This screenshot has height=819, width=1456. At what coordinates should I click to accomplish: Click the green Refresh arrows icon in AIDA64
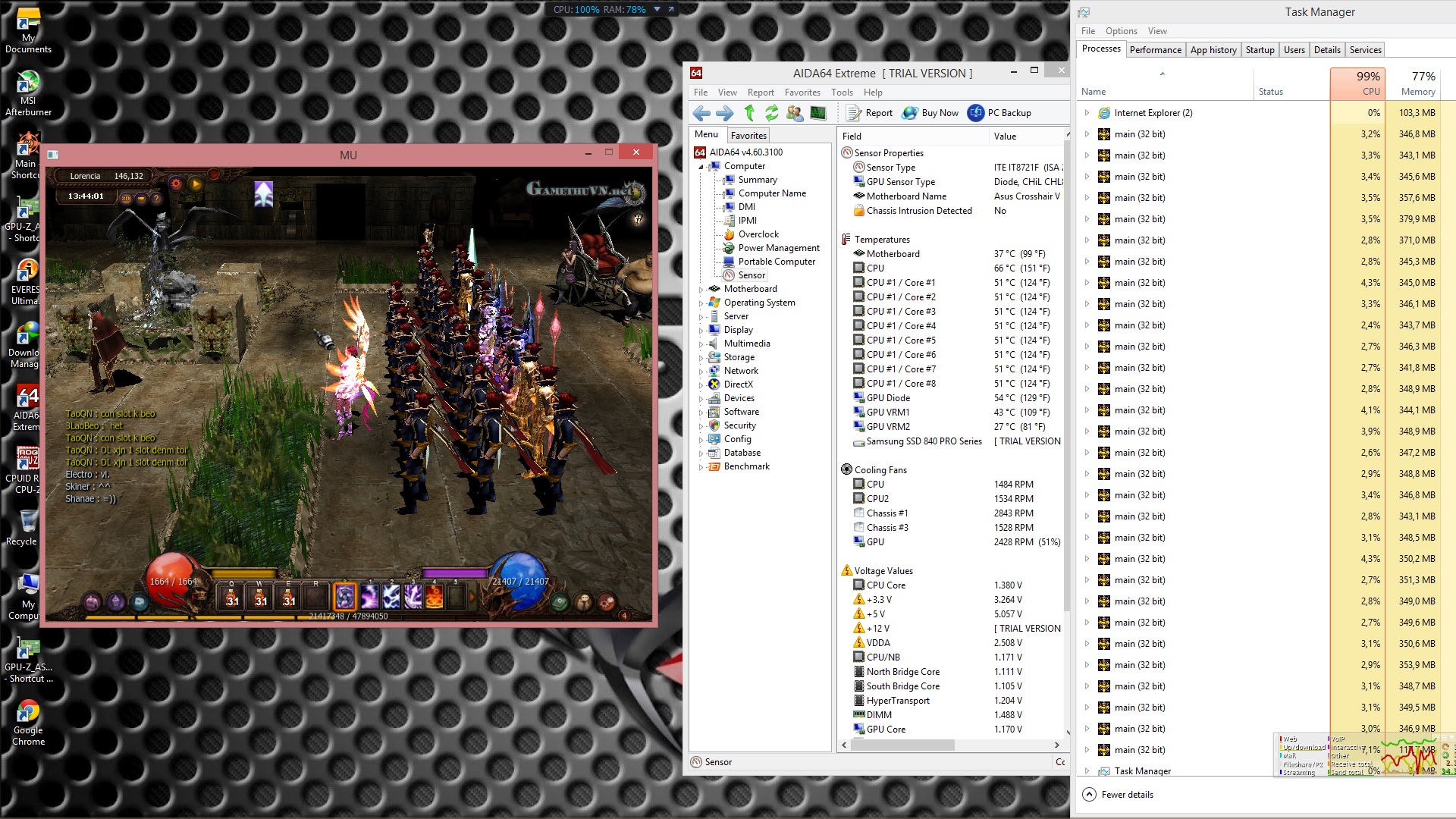coord(771,114)
